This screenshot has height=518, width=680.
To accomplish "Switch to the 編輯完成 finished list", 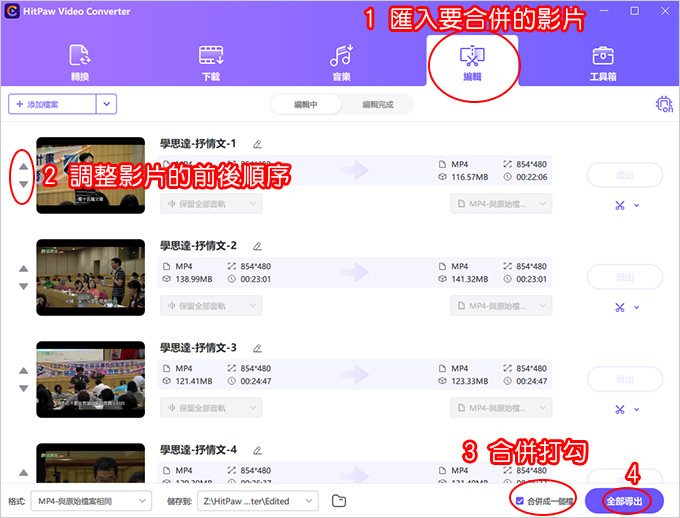I will click(x=378, y=105).
